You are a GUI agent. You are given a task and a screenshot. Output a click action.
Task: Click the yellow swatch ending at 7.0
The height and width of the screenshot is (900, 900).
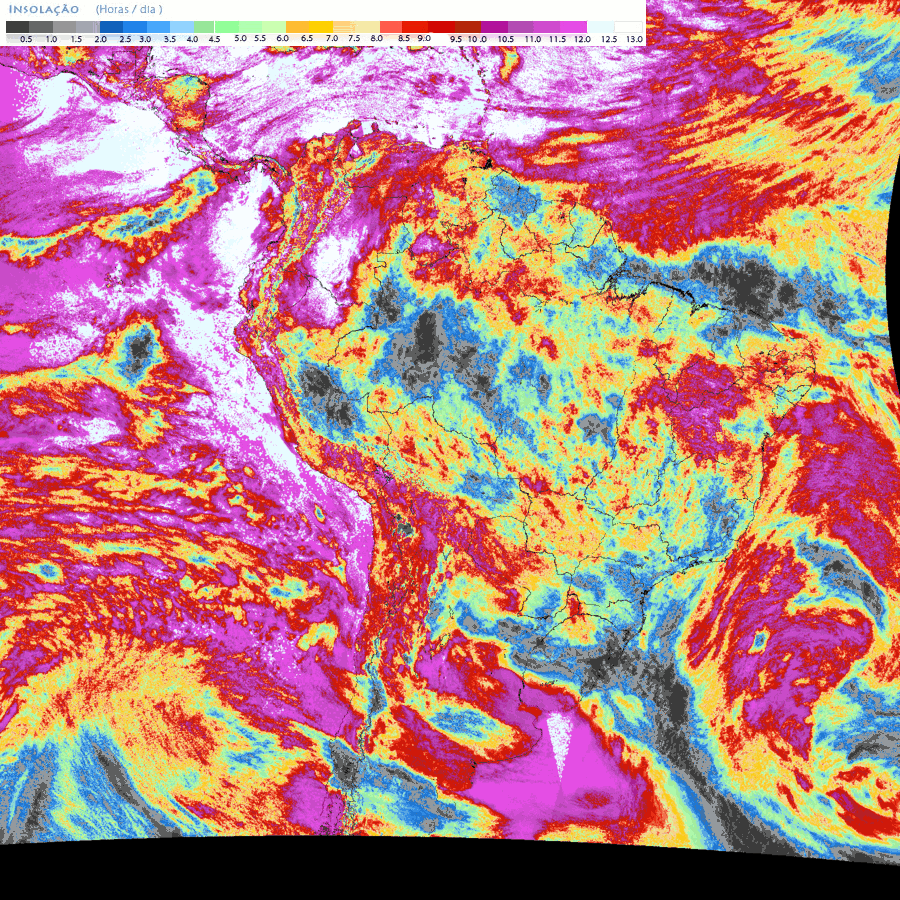321,27
